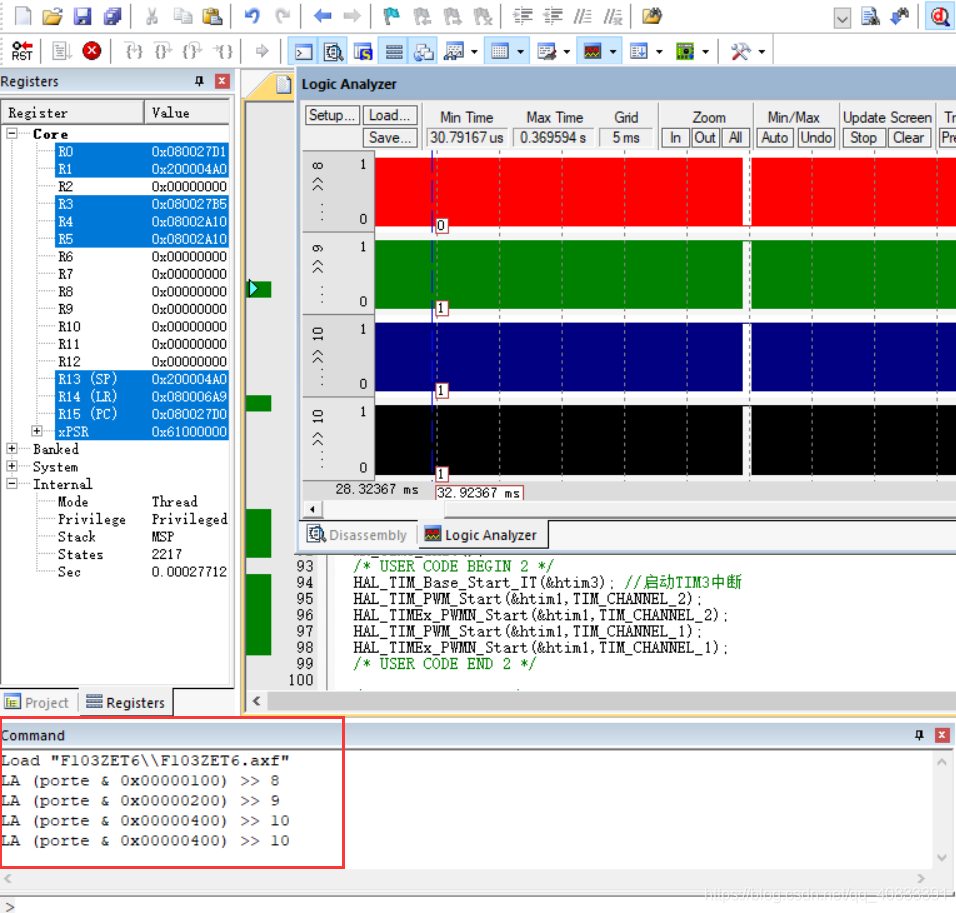This screenshot has width=956, height=913.
Task: Show the next statement with the arrow icon
Action: (x=262, y=51)
